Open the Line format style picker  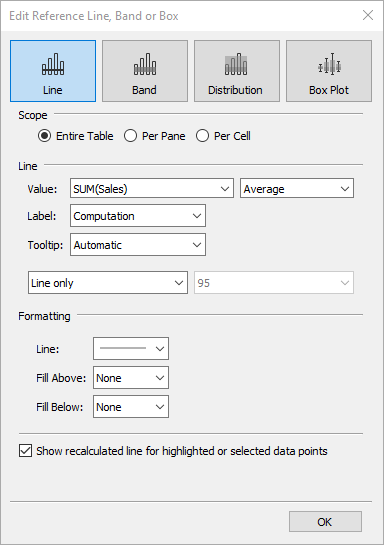pos(131,348)
